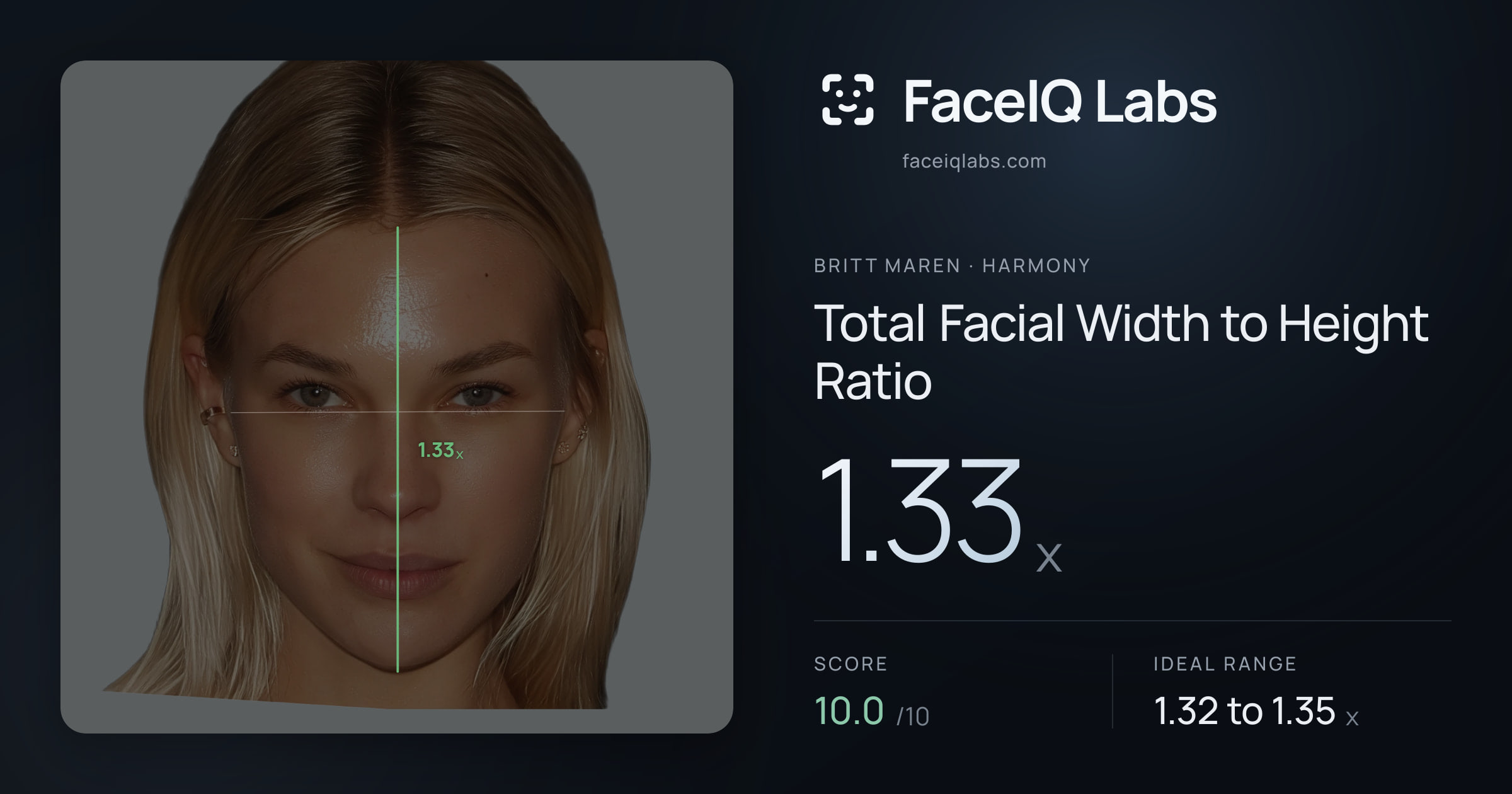The width and height of the screenshot is (1512, 794).
Task: Click the FaceIQ Labs face-scan logo icon
Action: click(848, 100)
